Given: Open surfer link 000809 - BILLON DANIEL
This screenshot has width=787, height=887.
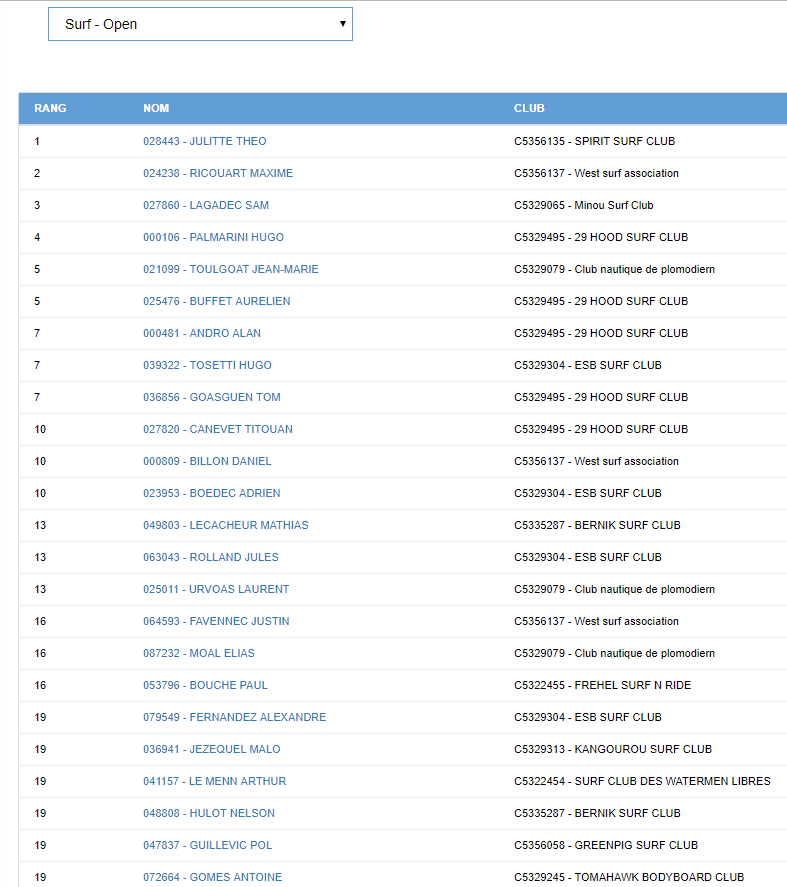Looking at the screenshot, I should [x=207, y=460].
